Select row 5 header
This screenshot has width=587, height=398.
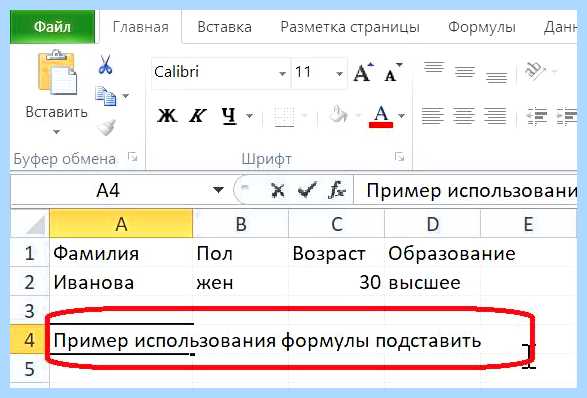30,368
